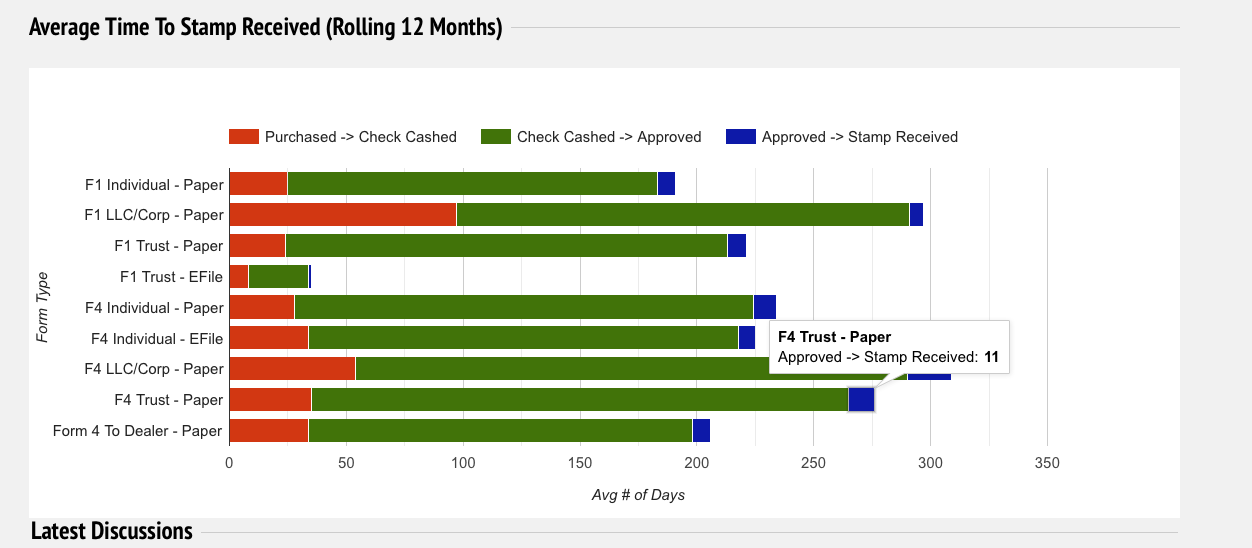Click the F1 LLC/Corp - Paper axis label
This screenshot has height=548, width=1252.
click(x=154, y=215)
